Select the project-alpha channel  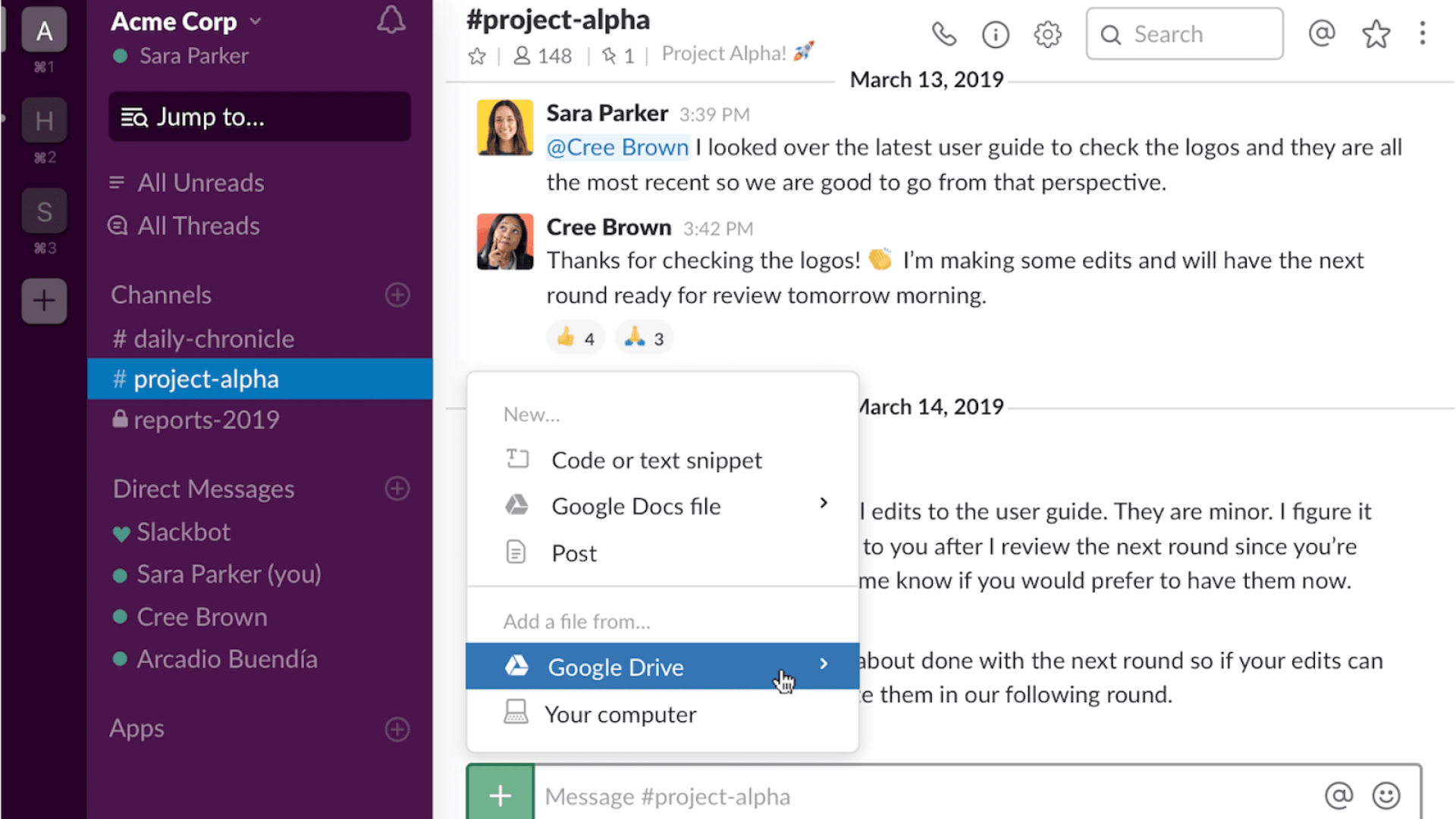click(260, 379)
